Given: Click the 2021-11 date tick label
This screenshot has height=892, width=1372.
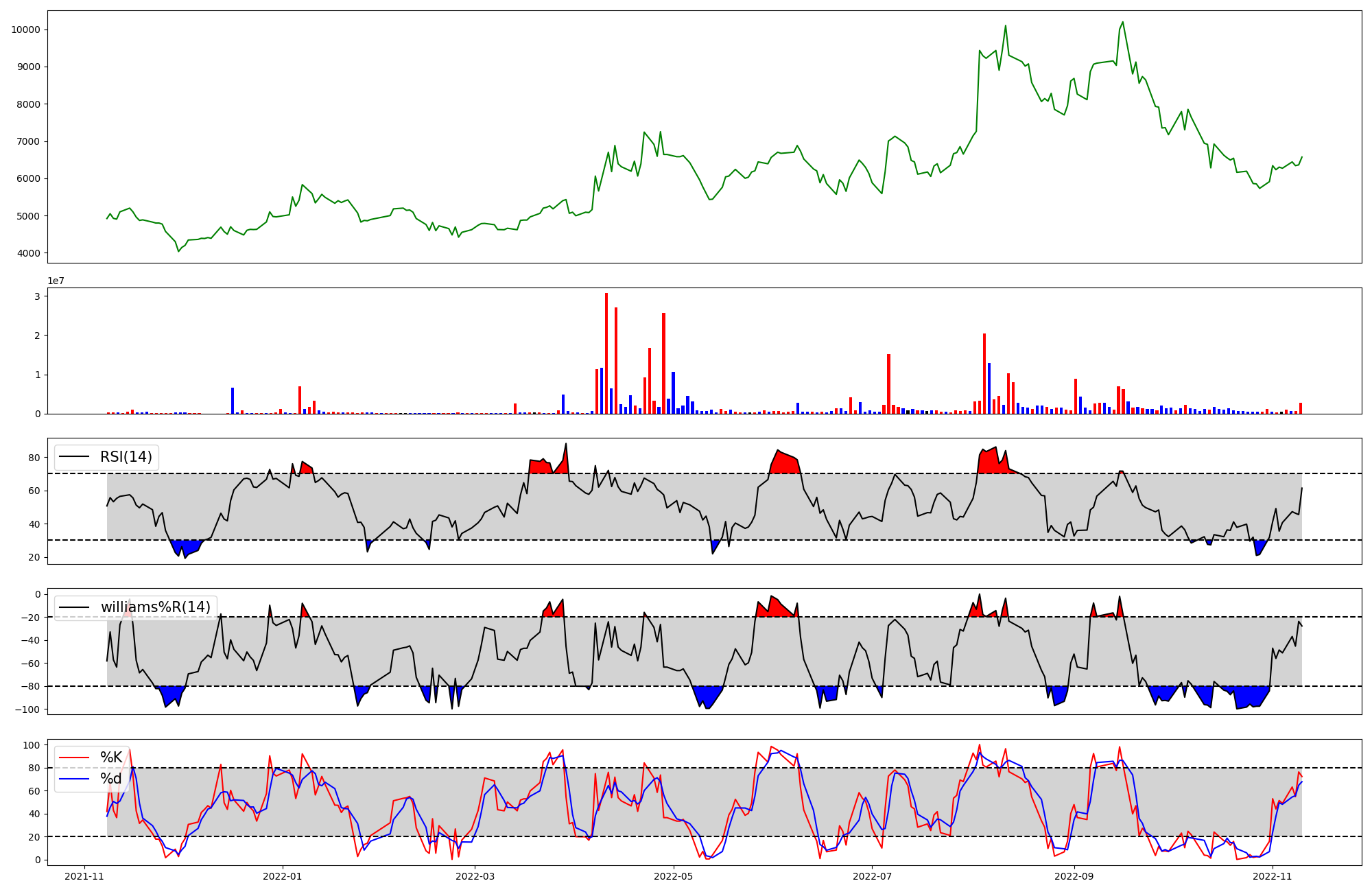Looking at the screenshot, I should point(84,876).
